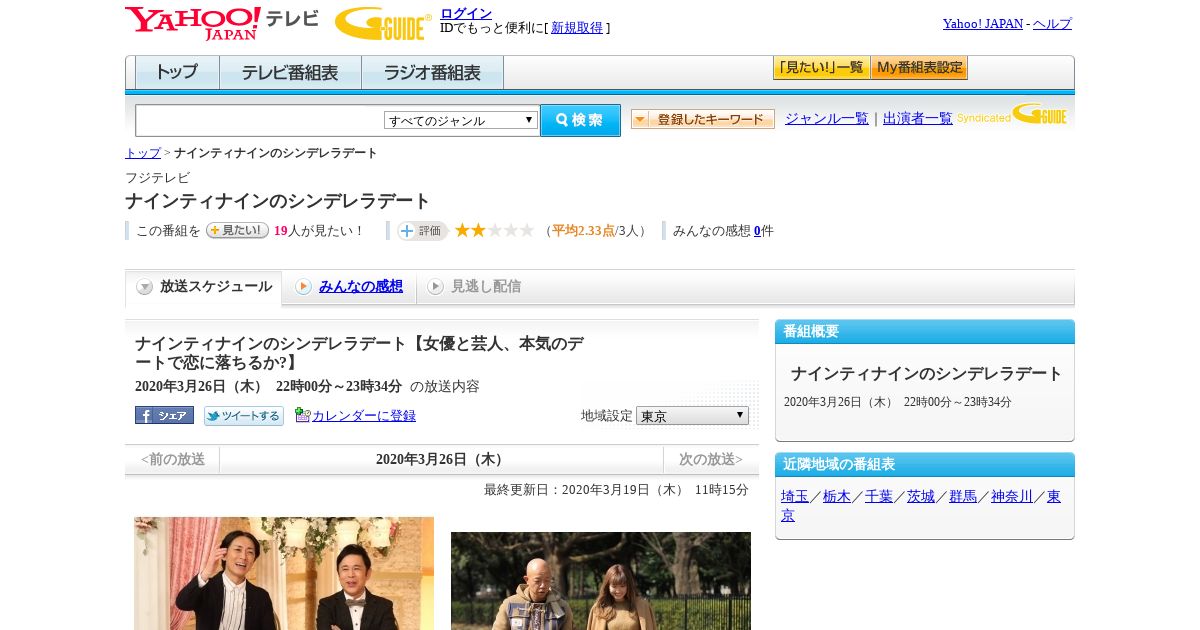Viewport: 1200px width, 630px height.
Task: Go to <前の放送 previous broadcast
Action: click(x=173, y=459)
